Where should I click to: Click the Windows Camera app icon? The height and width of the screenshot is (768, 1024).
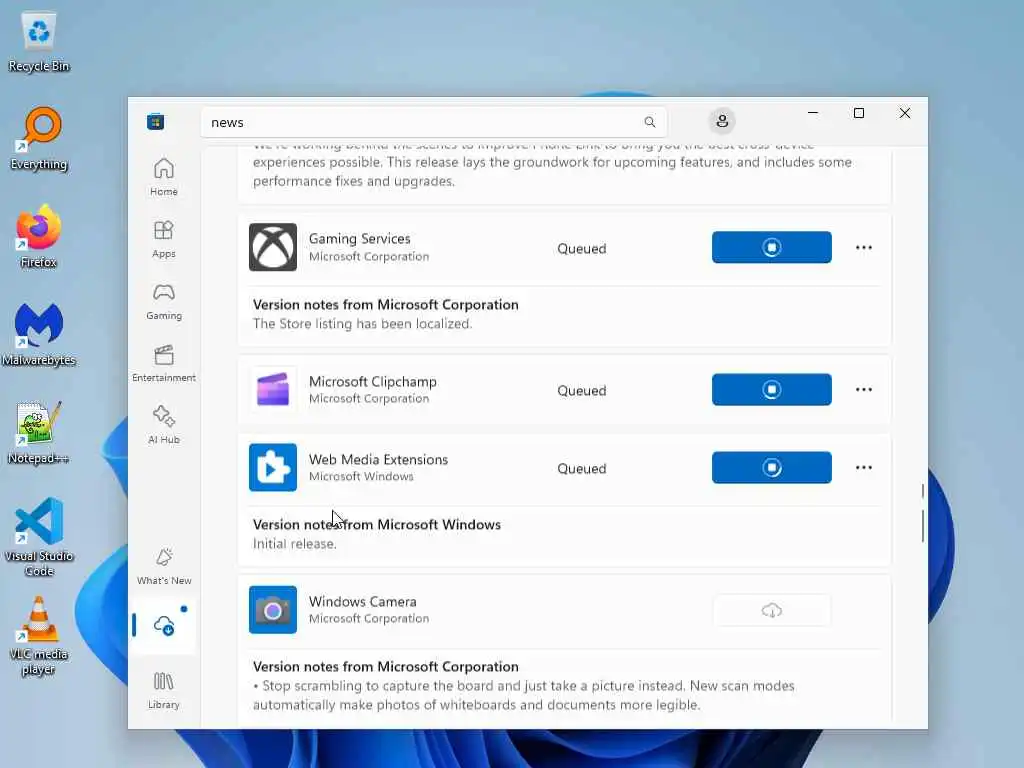pyautogui.click(x=273, y=610)
